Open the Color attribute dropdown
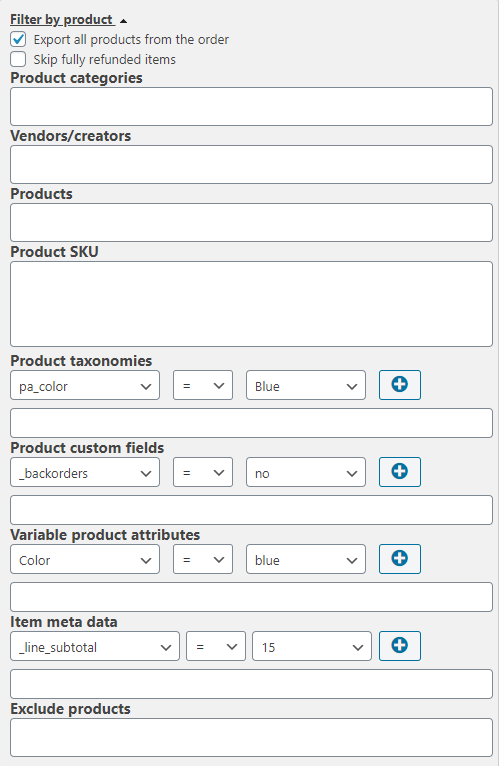 (x=85, y=559)
